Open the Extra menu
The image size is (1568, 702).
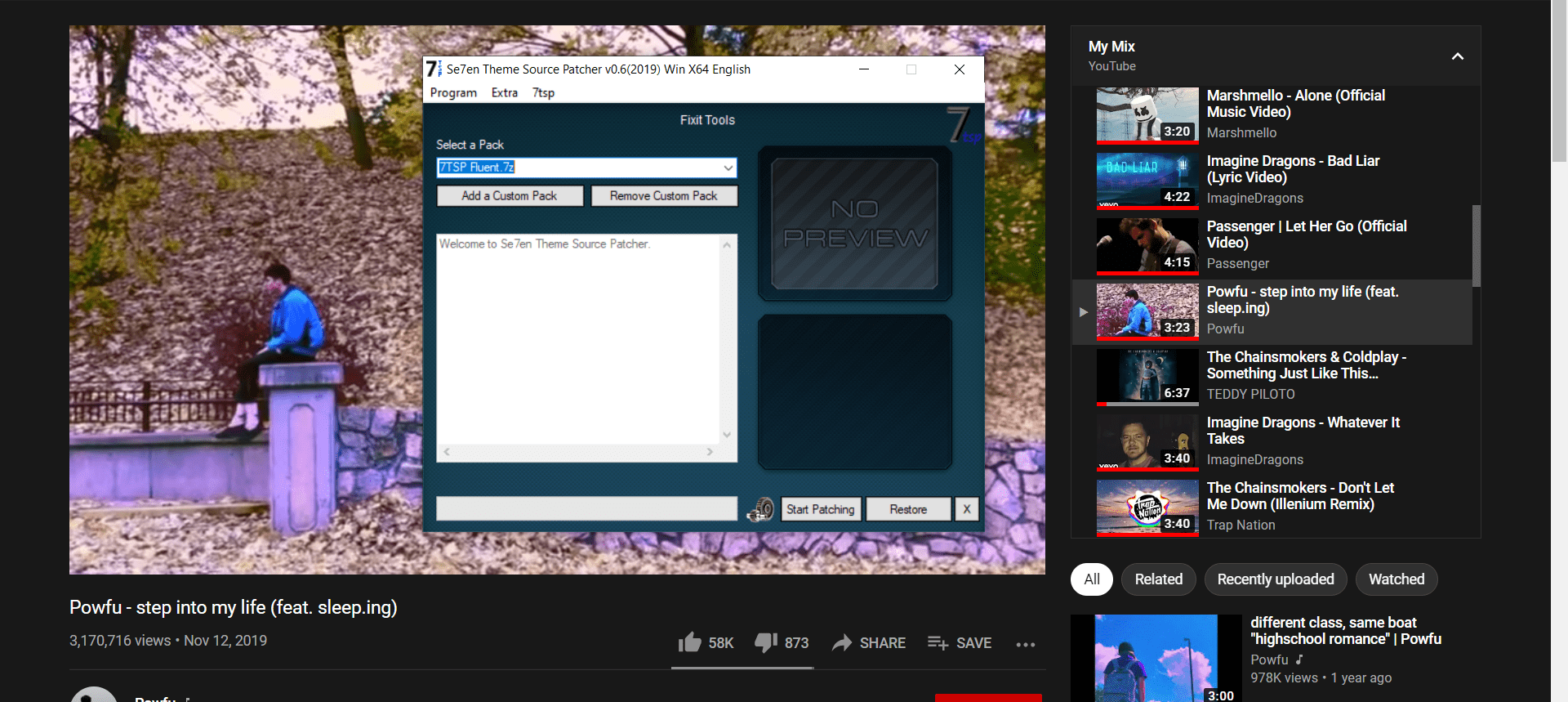(x=505, y=92)
